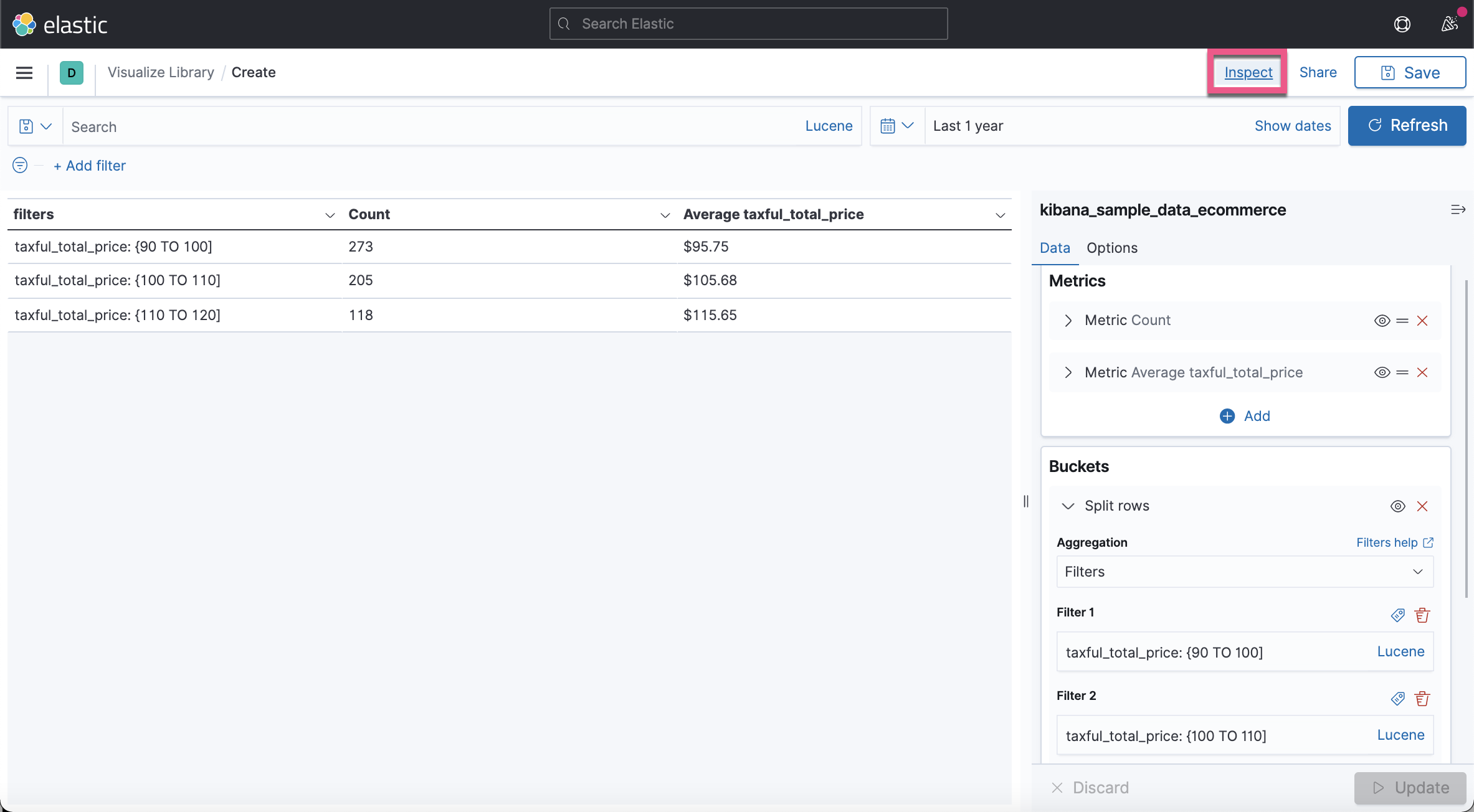Open the help menu icon

(1402, 24)
